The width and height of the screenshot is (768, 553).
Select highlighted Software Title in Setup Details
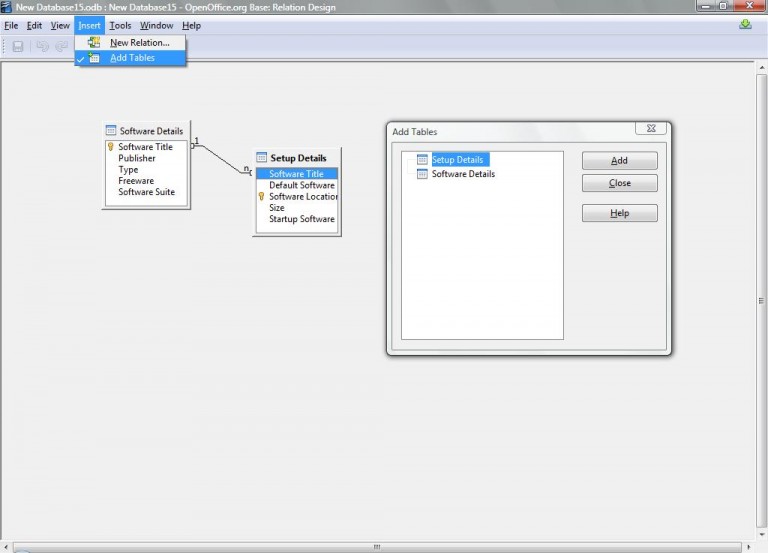(297, 174)
